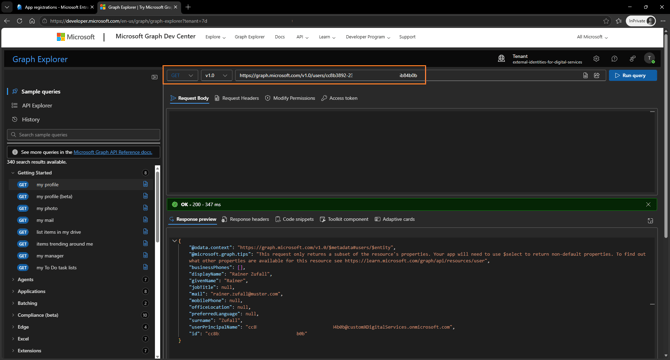Image resolution: width=670 pixels, height=360 pixels.
Task: Click the Microsoft logo
Action: [x=76, y=37]
